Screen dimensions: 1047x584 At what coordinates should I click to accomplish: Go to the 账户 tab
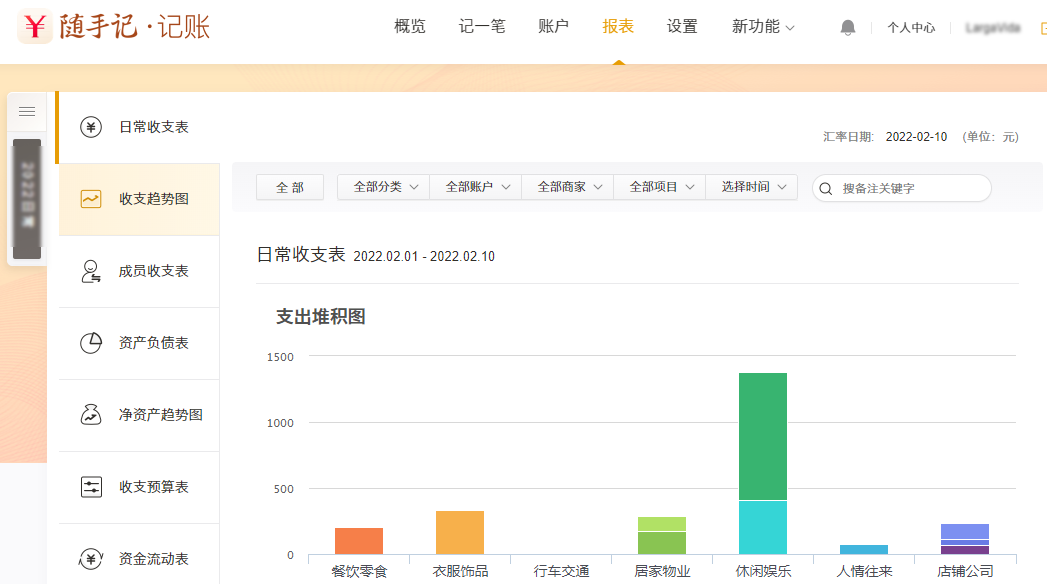pos(553,27)
